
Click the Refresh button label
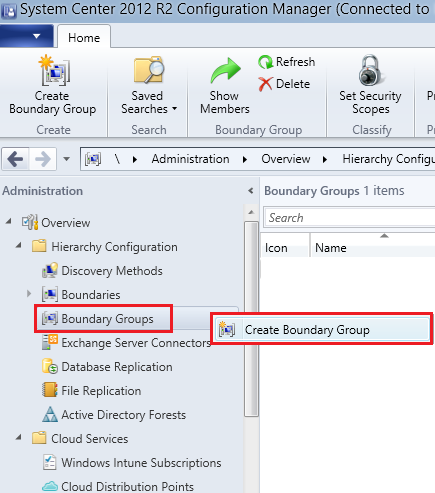(295, 62)
